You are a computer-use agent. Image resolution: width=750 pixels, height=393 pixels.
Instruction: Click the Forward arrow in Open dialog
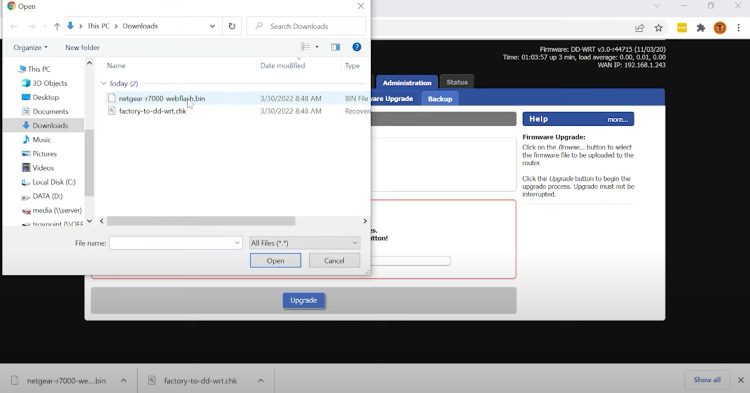tap(32, 26)
